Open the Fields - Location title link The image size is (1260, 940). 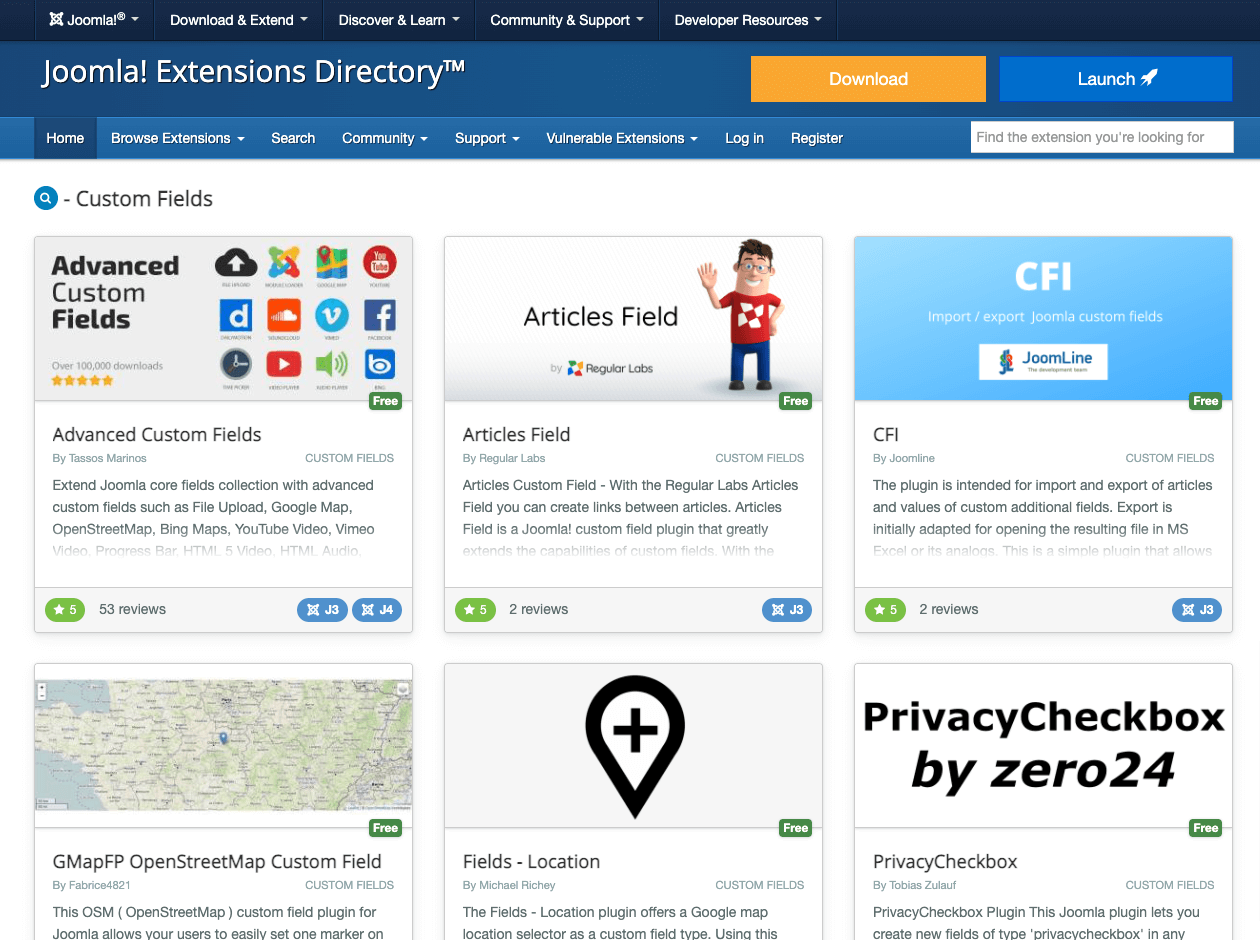click(531, 862)
